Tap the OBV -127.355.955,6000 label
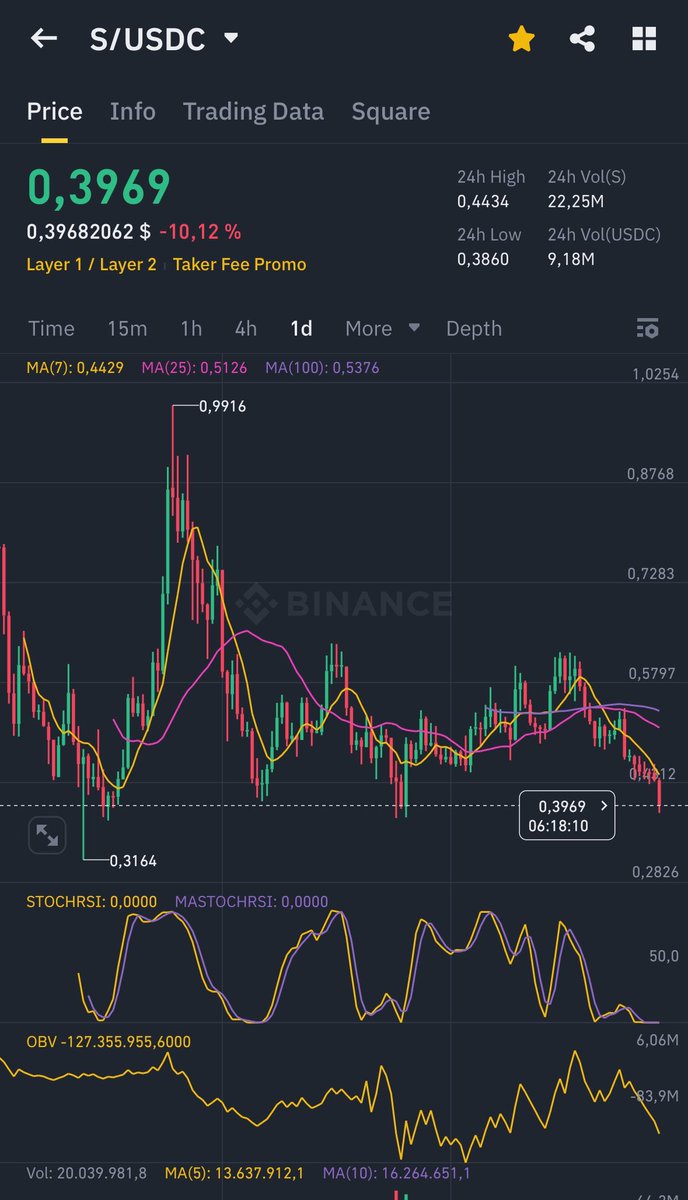This screenshot has height=1200, width=688. [108, 1041]
